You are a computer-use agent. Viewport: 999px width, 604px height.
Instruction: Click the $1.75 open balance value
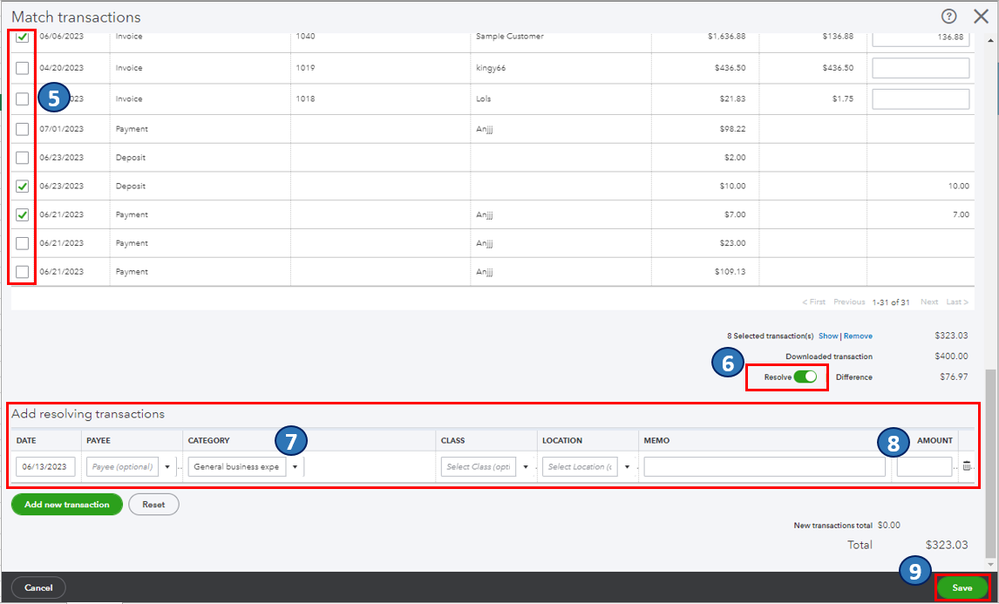point(843,99)
